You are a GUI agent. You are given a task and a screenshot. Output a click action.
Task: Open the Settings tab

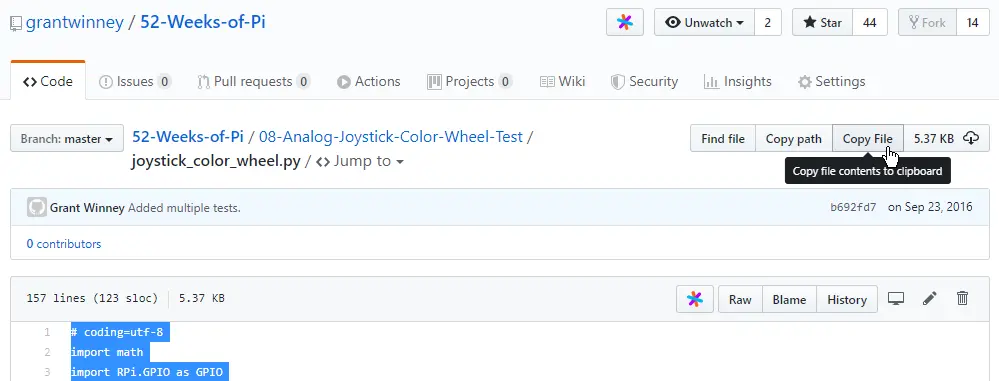tap(831, 82)
